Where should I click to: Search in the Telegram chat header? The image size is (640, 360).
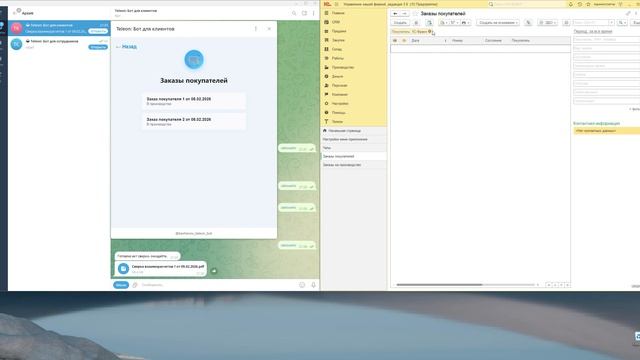click(294, 13)
